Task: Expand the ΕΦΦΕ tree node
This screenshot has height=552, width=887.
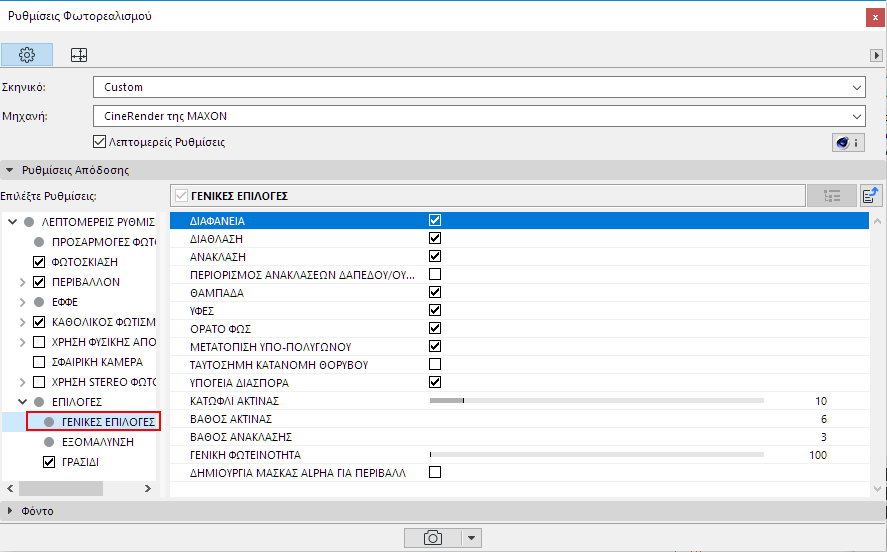Action: pyautogui.click(x=23, y=302)
